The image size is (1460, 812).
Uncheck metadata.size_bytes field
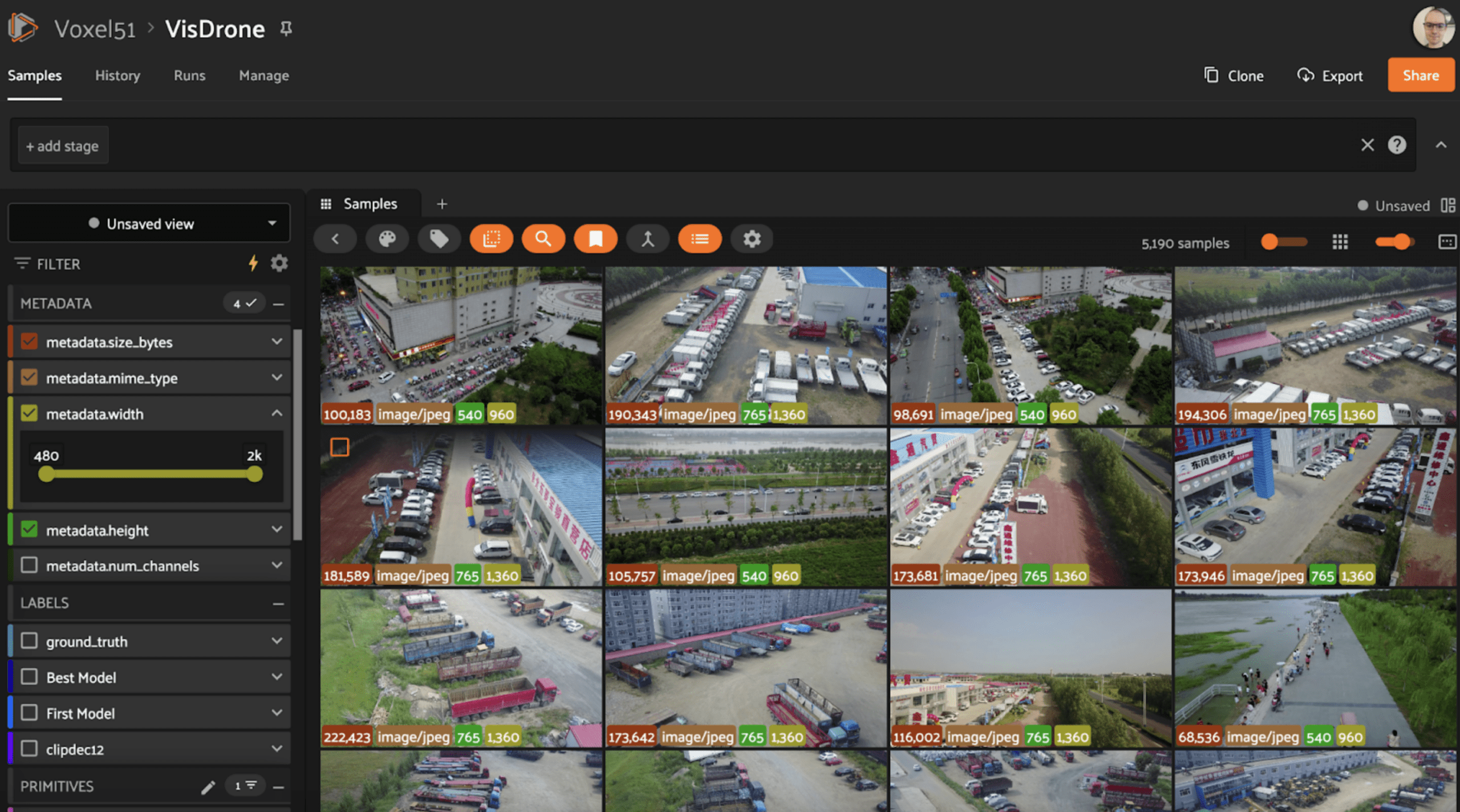click(x=29, y=342)
